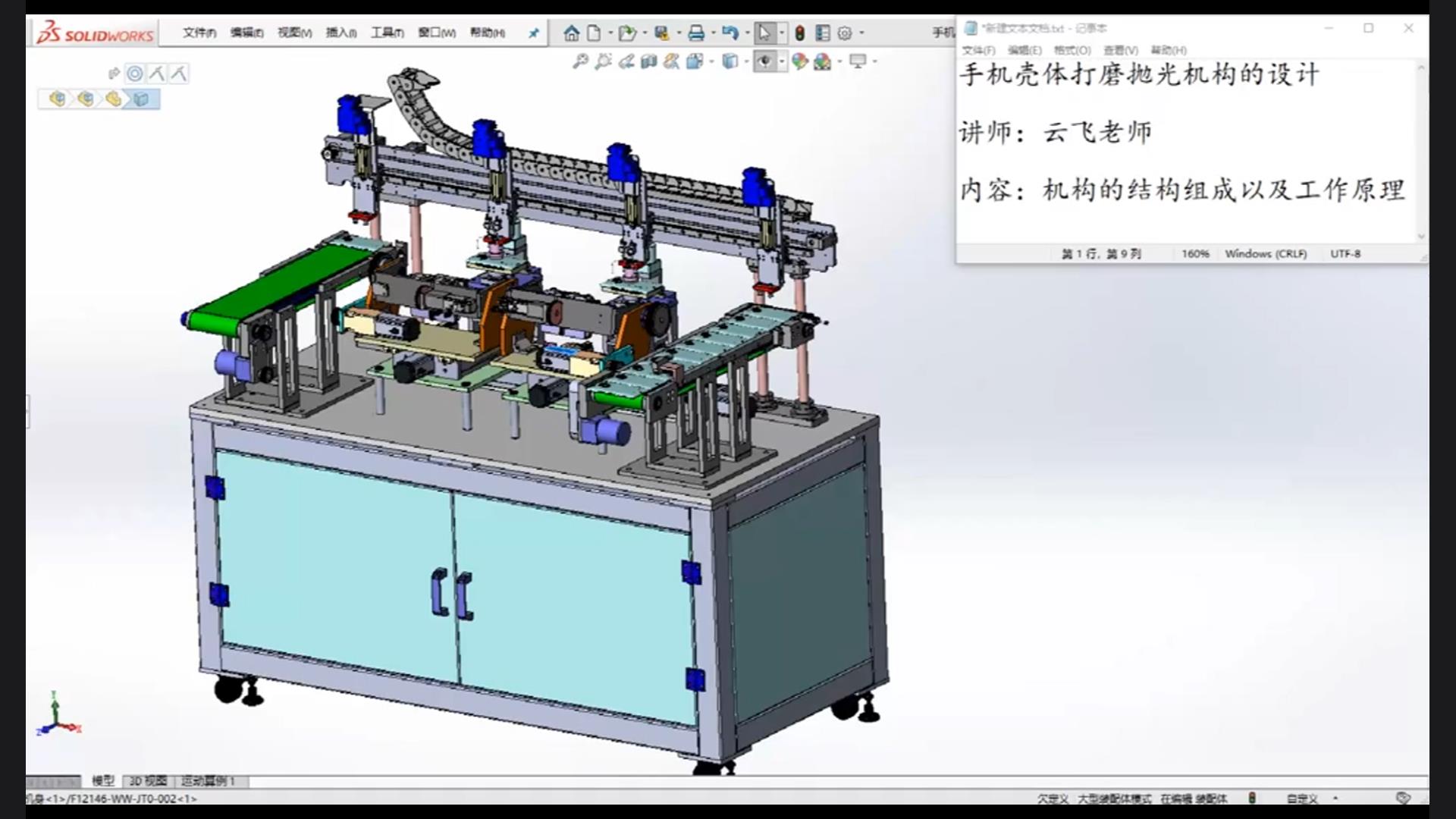Screen dimensions: 1456x819
Task: Expand the Apply Scene dropdown arrow
Action: click(839, 61)
